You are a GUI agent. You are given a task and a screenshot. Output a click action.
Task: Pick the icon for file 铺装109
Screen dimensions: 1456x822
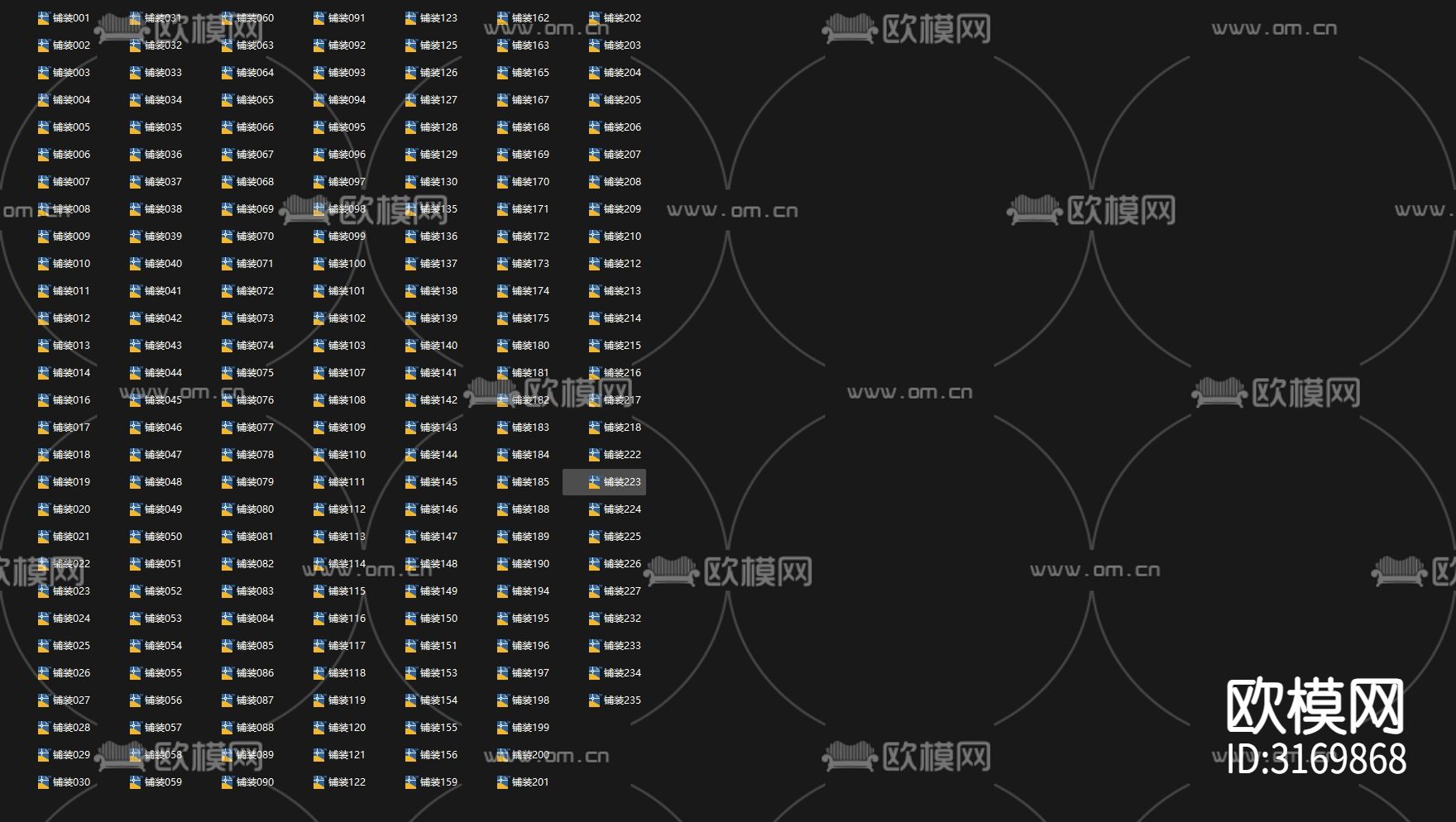318,428
